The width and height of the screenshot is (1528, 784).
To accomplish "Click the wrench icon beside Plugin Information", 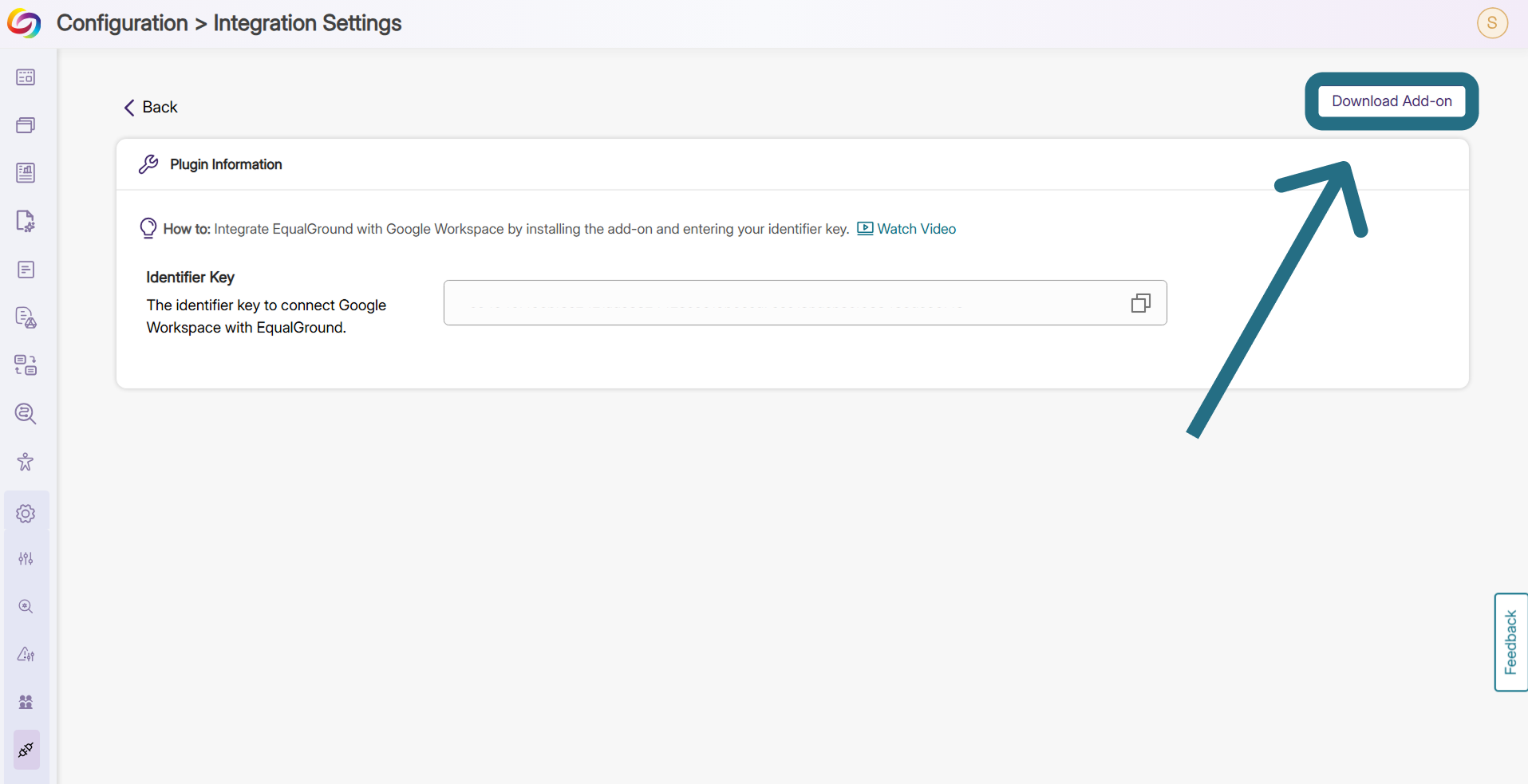I will point(148,164).
